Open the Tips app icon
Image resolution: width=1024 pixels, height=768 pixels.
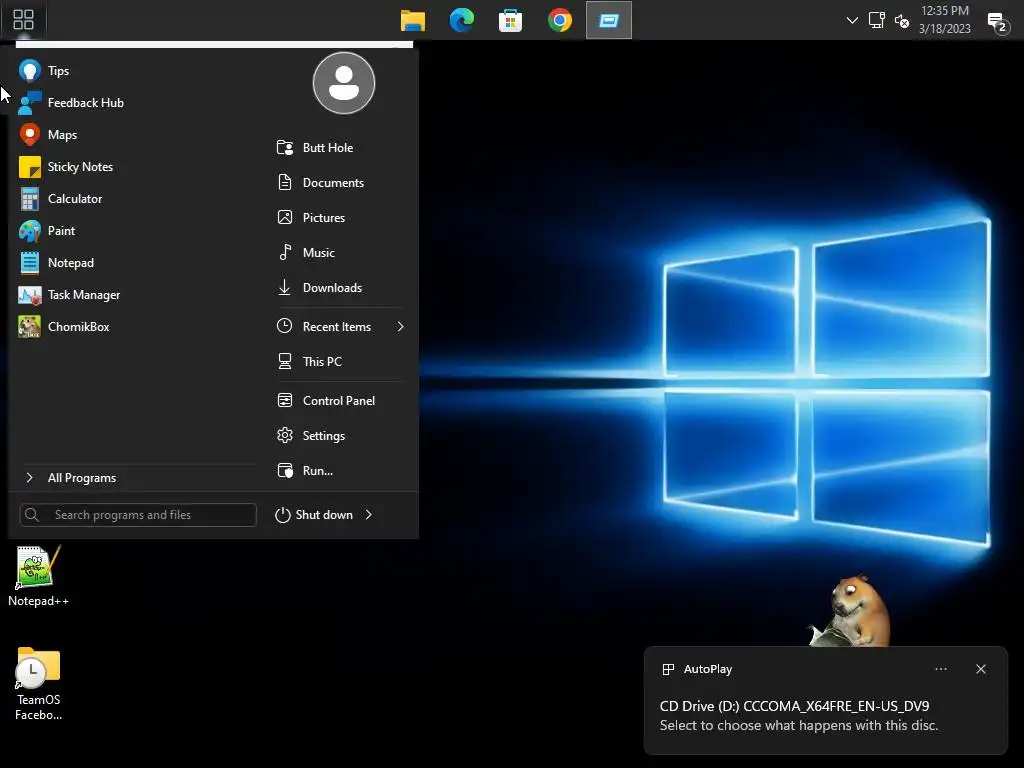tap(29, 71)
